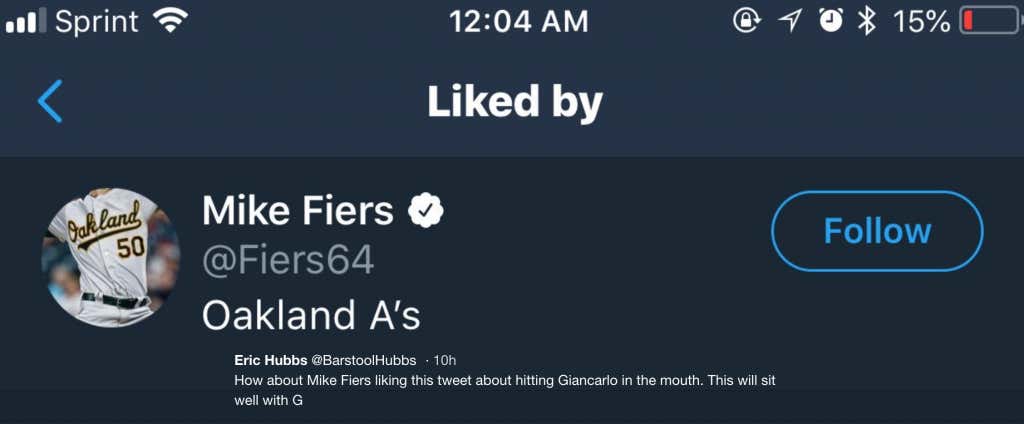Viewport: 1024px width, 424px height.
Task: Open Mike Fiers' profile photo
Action: (x=111, y=257)
